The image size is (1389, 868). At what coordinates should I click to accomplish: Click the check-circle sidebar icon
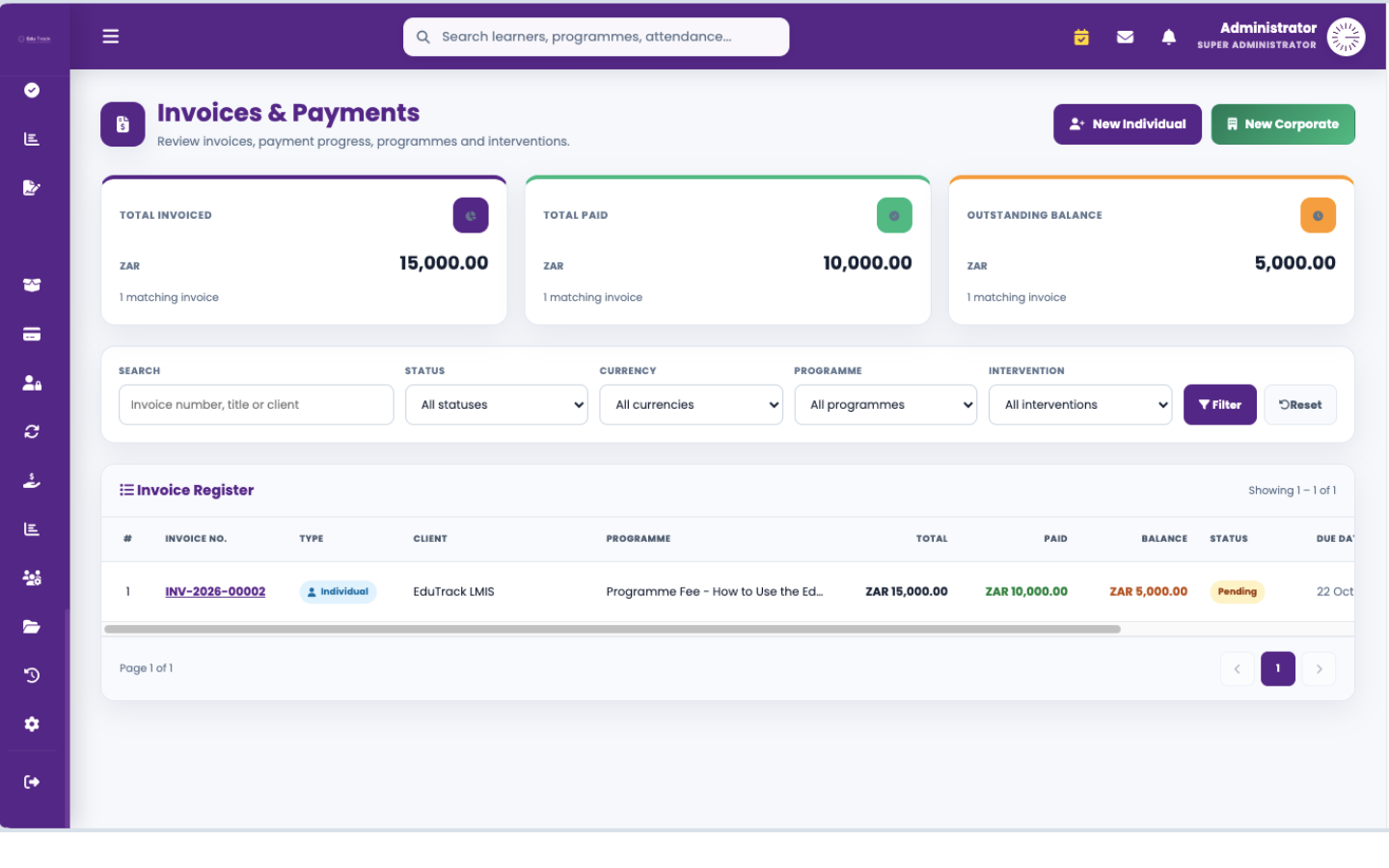coord(32,90)
